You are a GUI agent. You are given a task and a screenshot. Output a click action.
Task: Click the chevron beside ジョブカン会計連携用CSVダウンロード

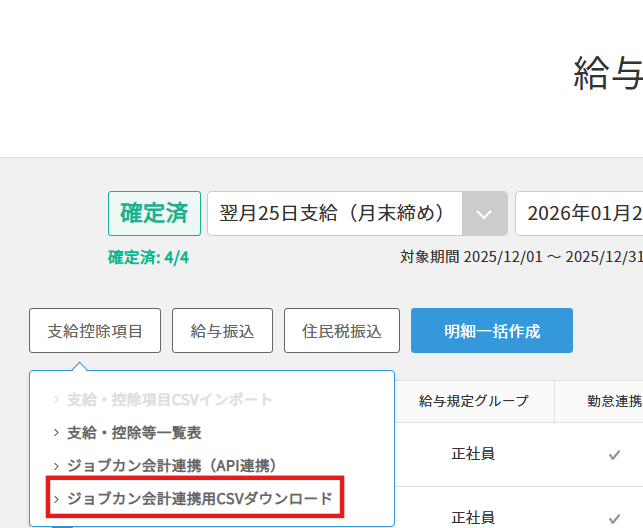(56, 499)
